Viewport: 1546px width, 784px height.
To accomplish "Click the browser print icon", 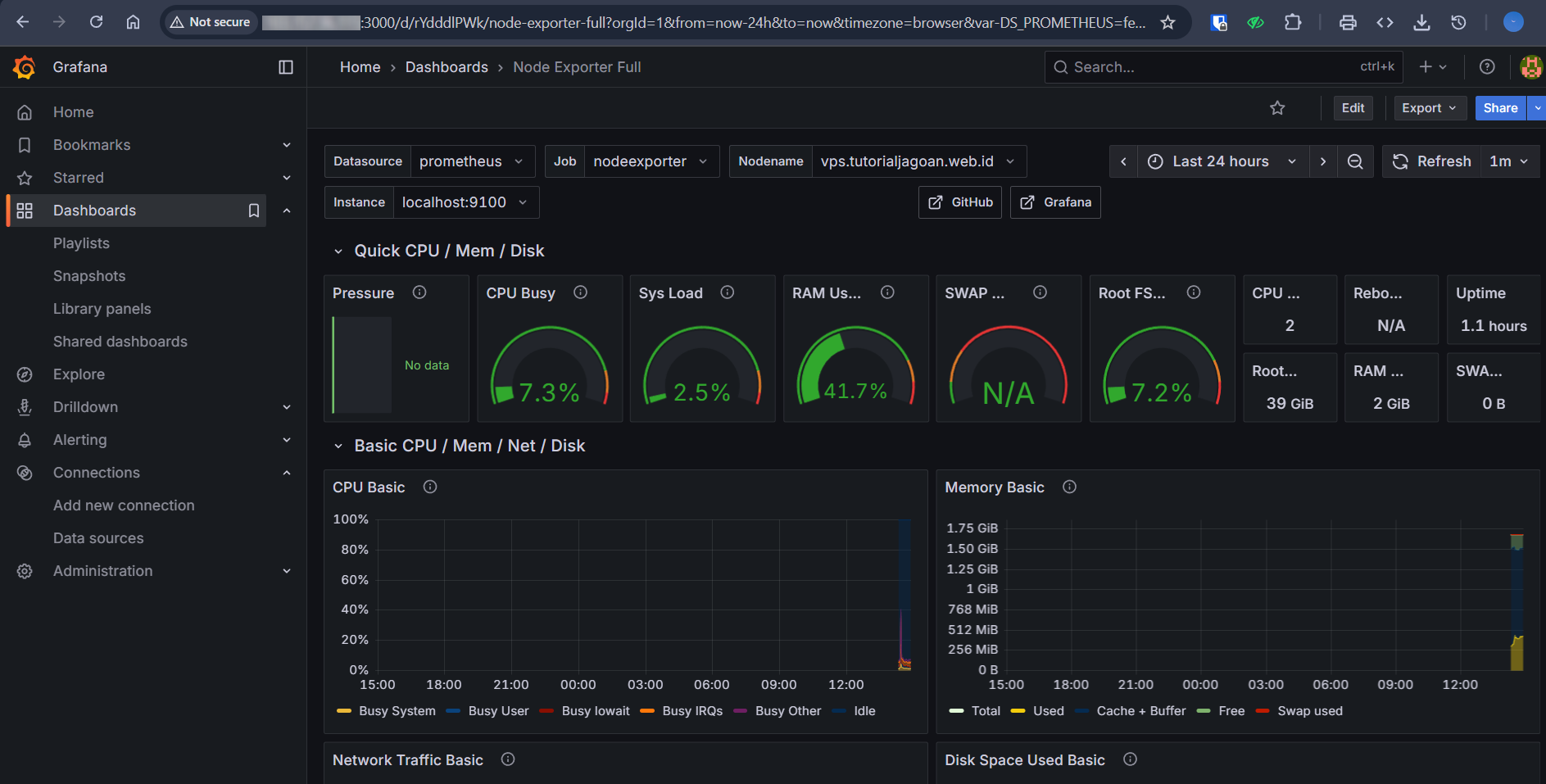I will point(1348,22).
